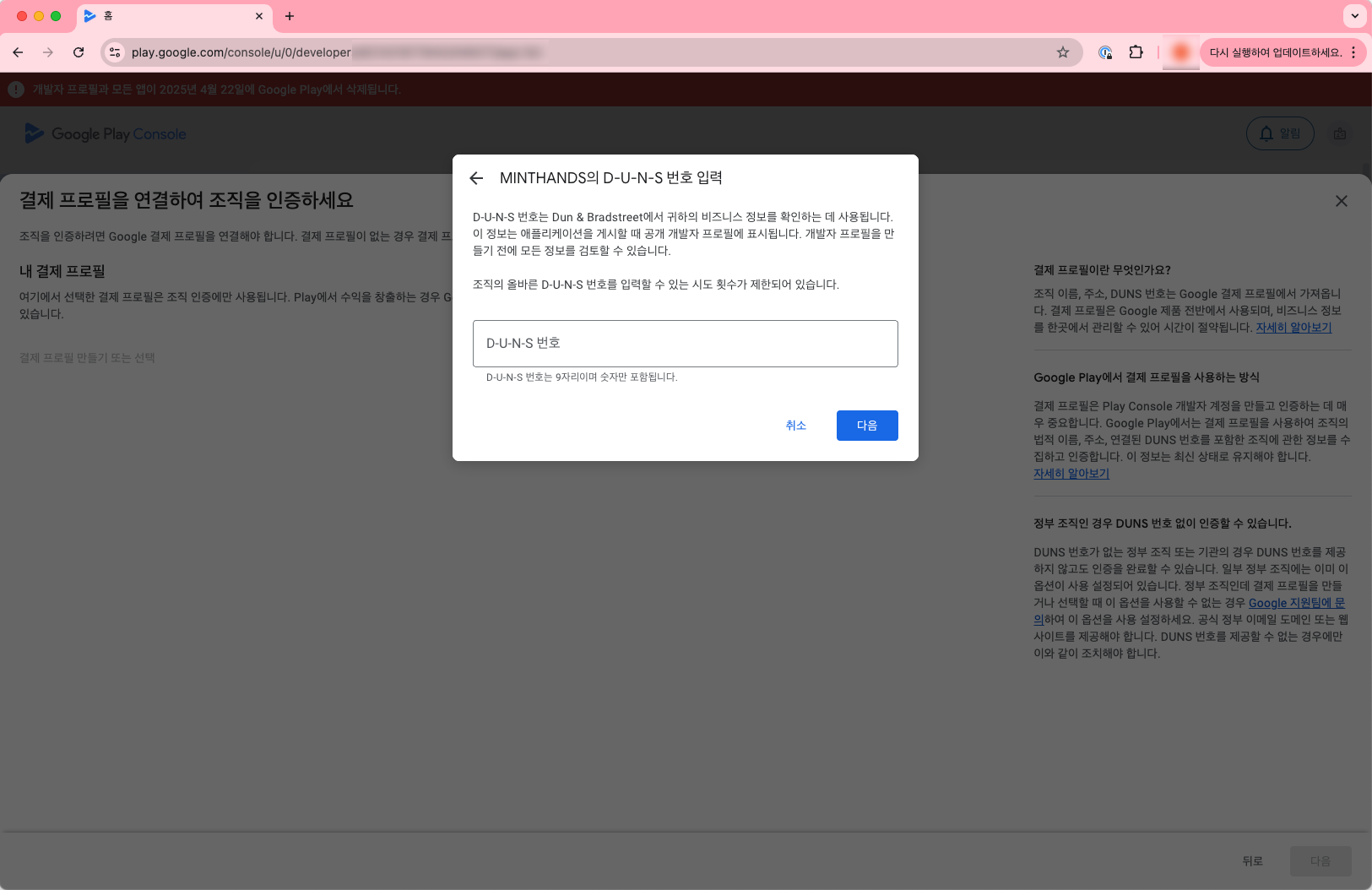Reload the page with the refresh icon

pos(79,52)
